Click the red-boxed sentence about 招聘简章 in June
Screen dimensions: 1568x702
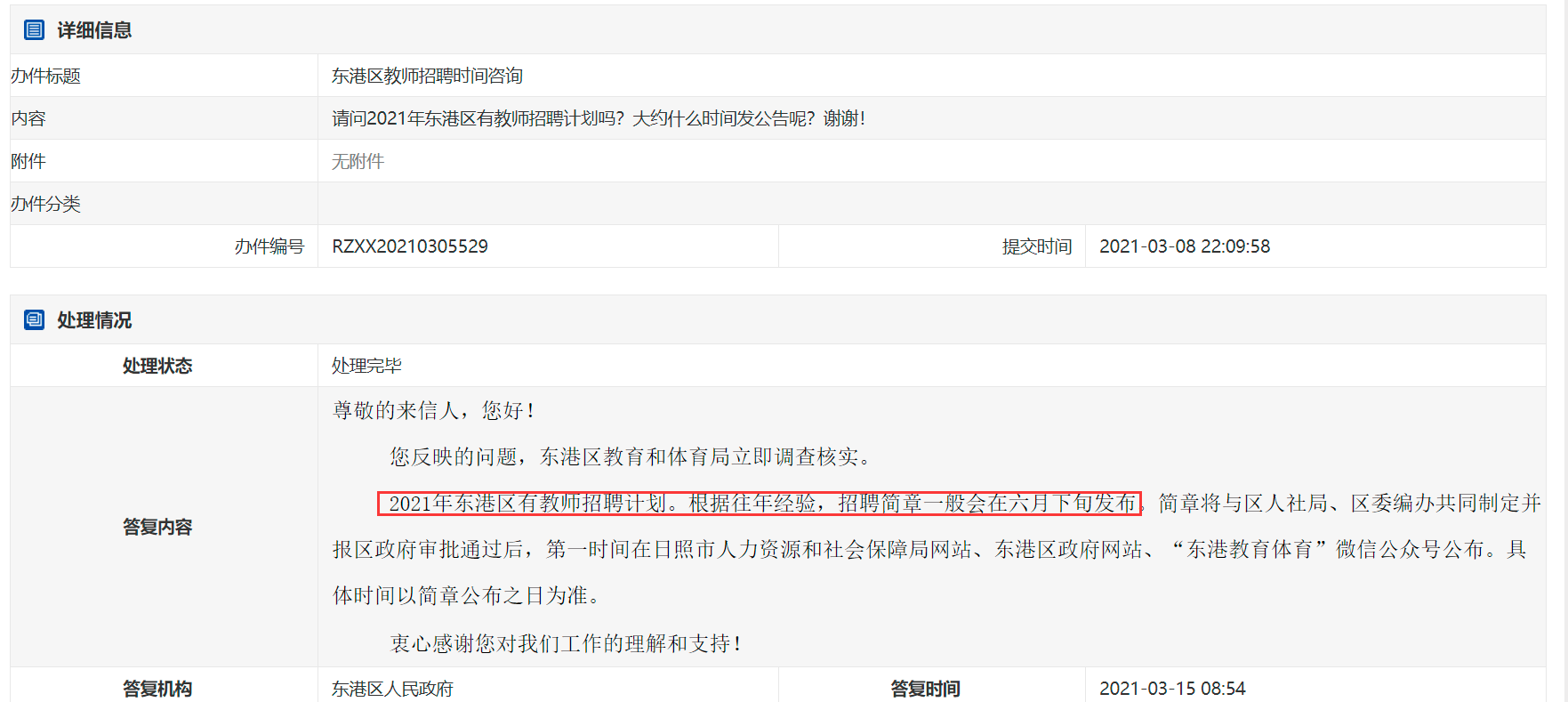tap(760, 504)
